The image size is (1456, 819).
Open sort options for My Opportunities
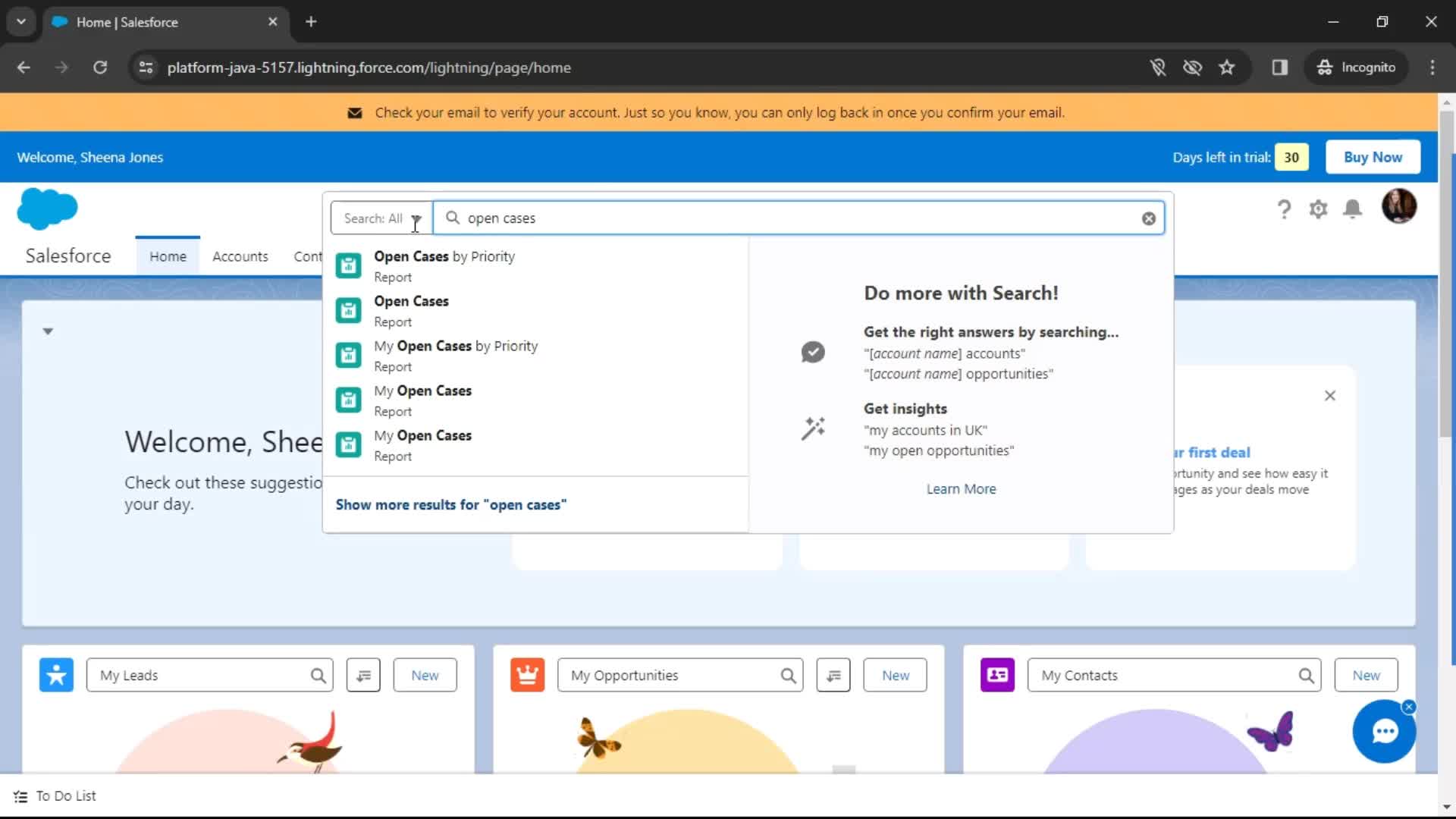[833, 675]
